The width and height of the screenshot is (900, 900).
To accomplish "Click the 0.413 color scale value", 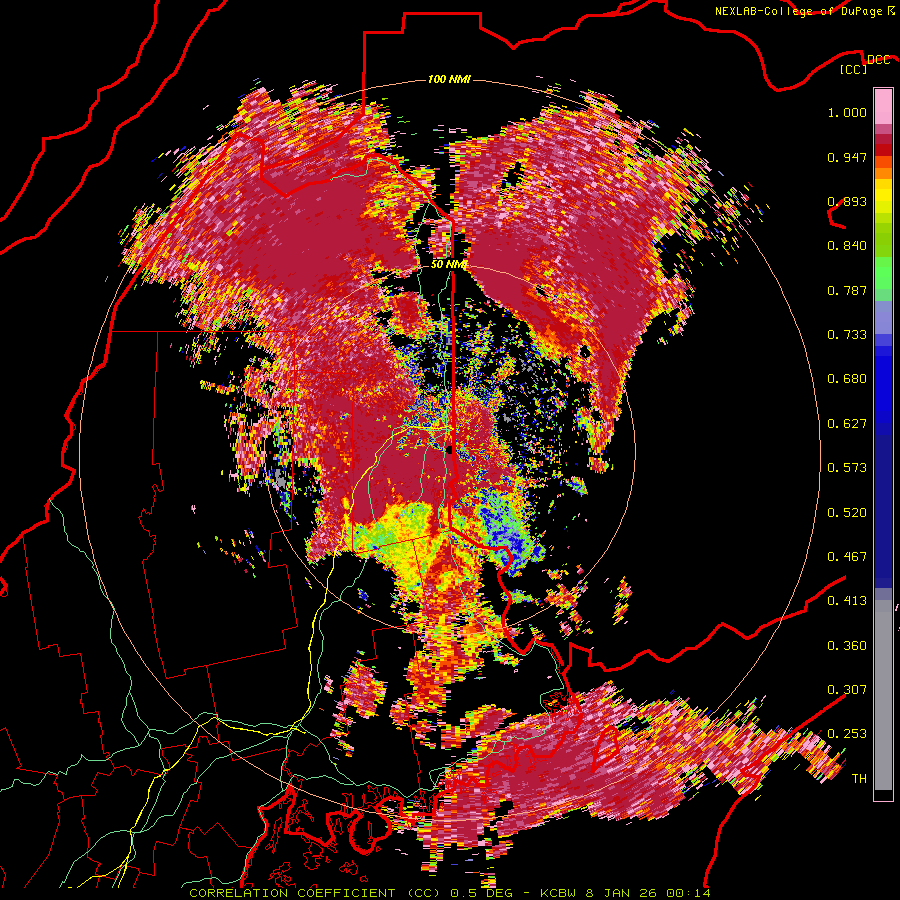I will (847, 601).
